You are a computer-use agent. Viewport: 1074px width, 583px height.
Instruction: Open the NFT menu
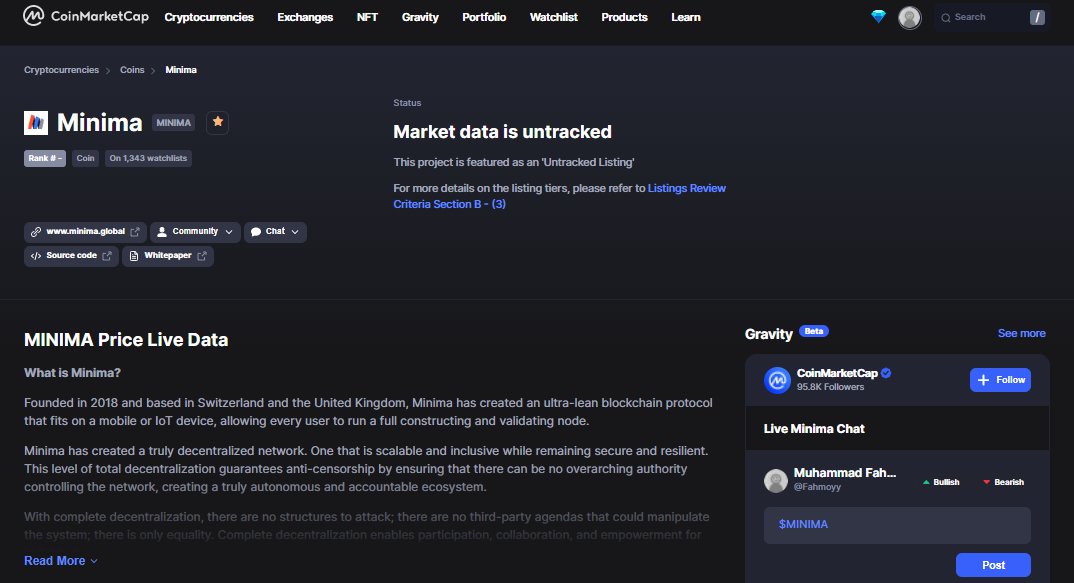tap(367, 17)
